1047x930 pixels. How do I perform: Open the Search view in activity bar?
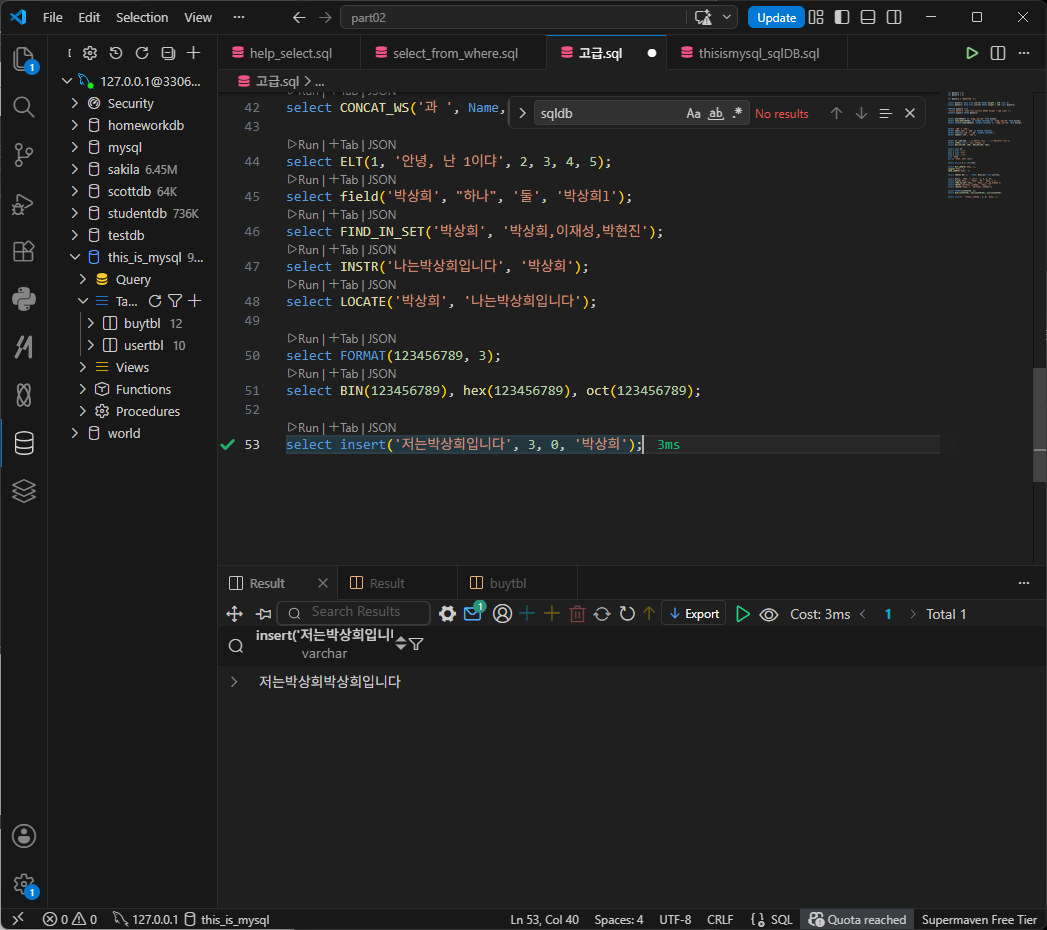point(24,107)
